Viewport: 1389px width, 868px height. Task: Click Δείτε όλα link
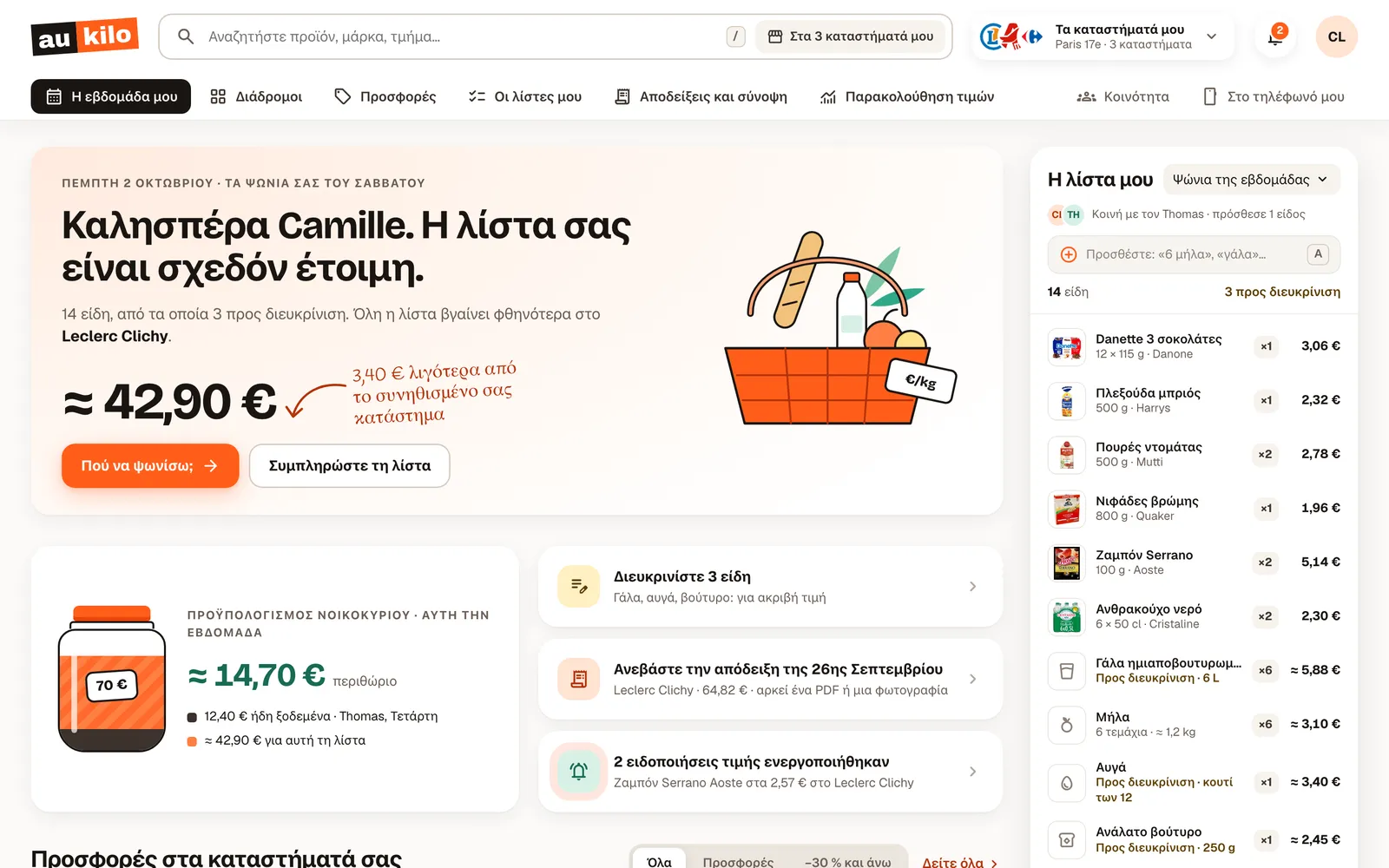[x=959, y=863]
